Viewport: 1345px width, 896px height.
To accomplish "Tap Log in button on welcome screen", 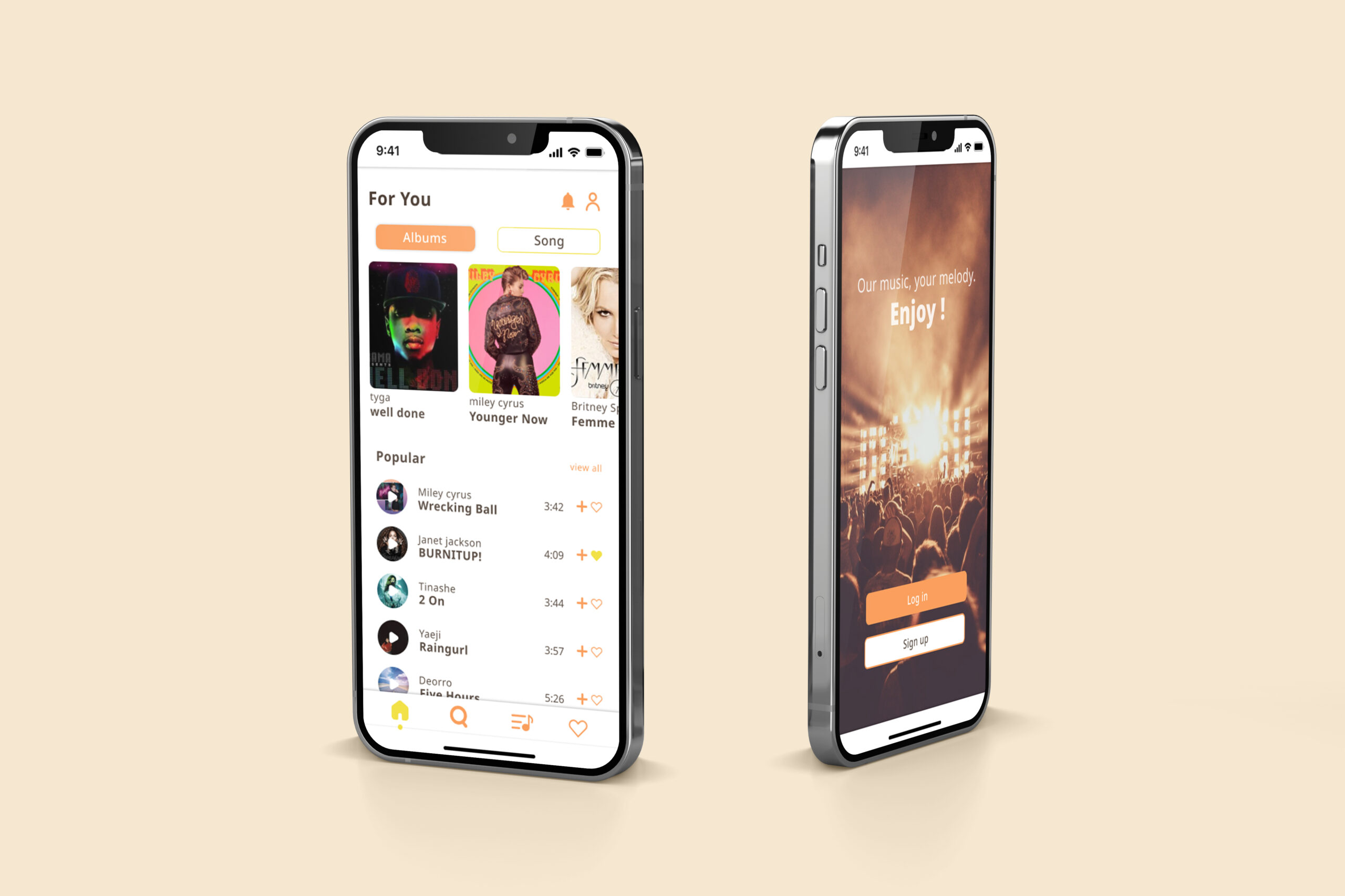I will tap(917, 598).
